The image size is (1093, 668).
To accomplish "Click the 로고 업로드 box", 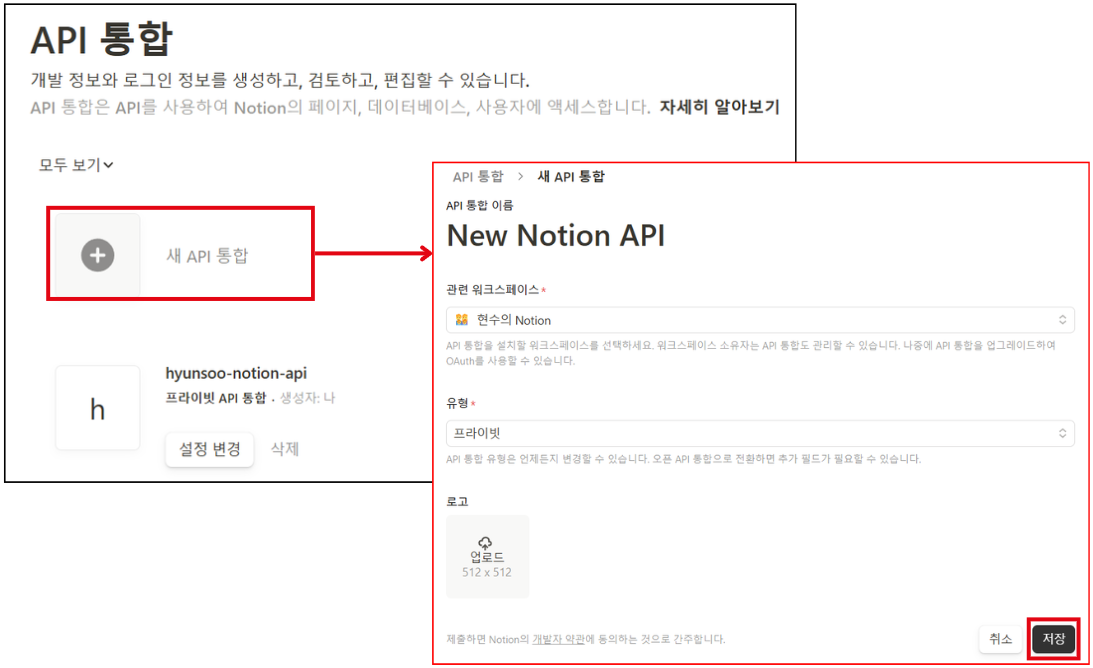I will click(x=487, y=556).
